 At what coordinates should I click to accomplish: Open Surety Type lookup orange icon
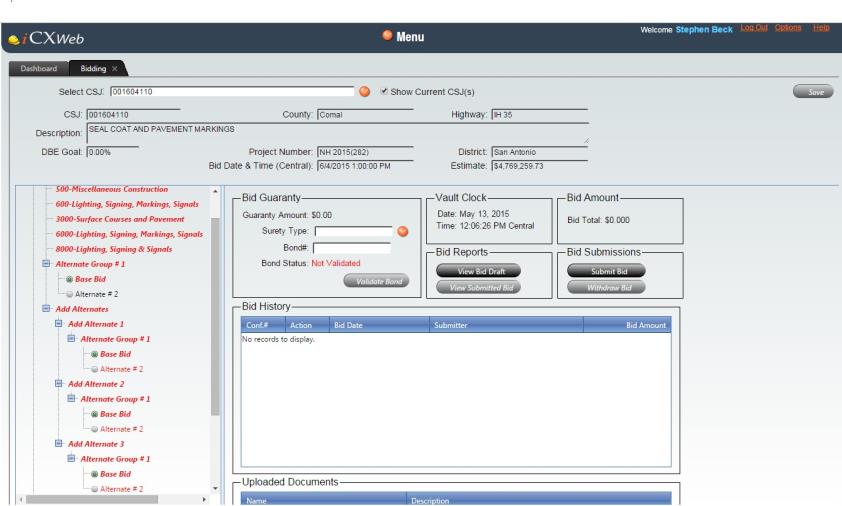403,232
